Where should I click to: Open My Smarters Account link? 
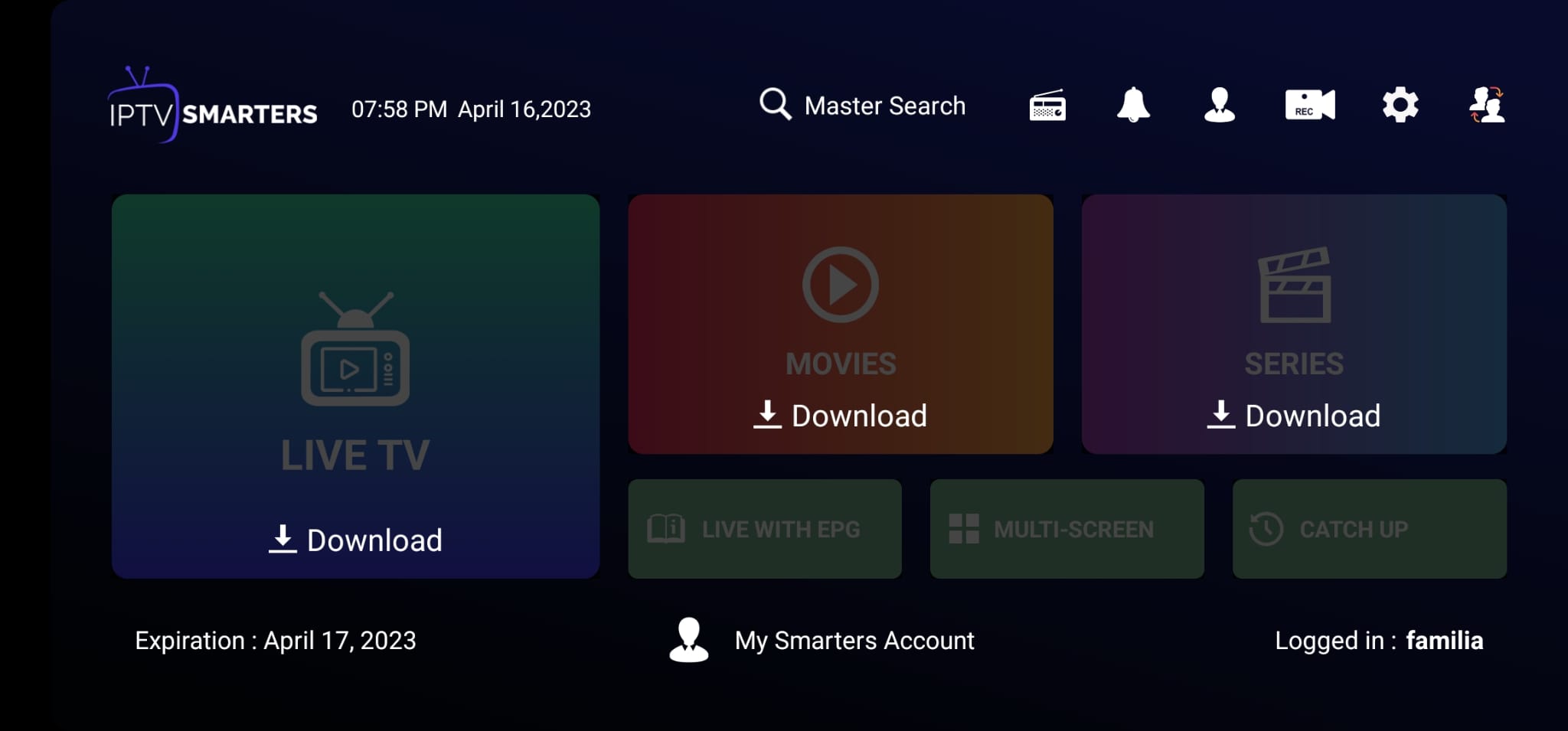(854, 640)
